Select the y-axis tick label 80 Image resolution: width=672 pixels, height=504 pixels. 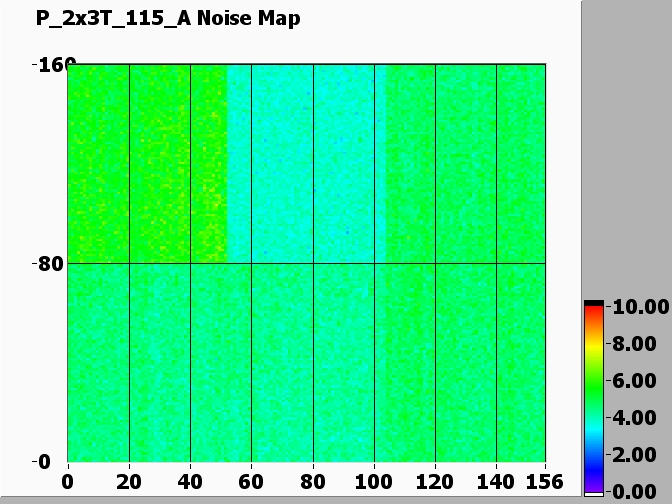(48, 264)
